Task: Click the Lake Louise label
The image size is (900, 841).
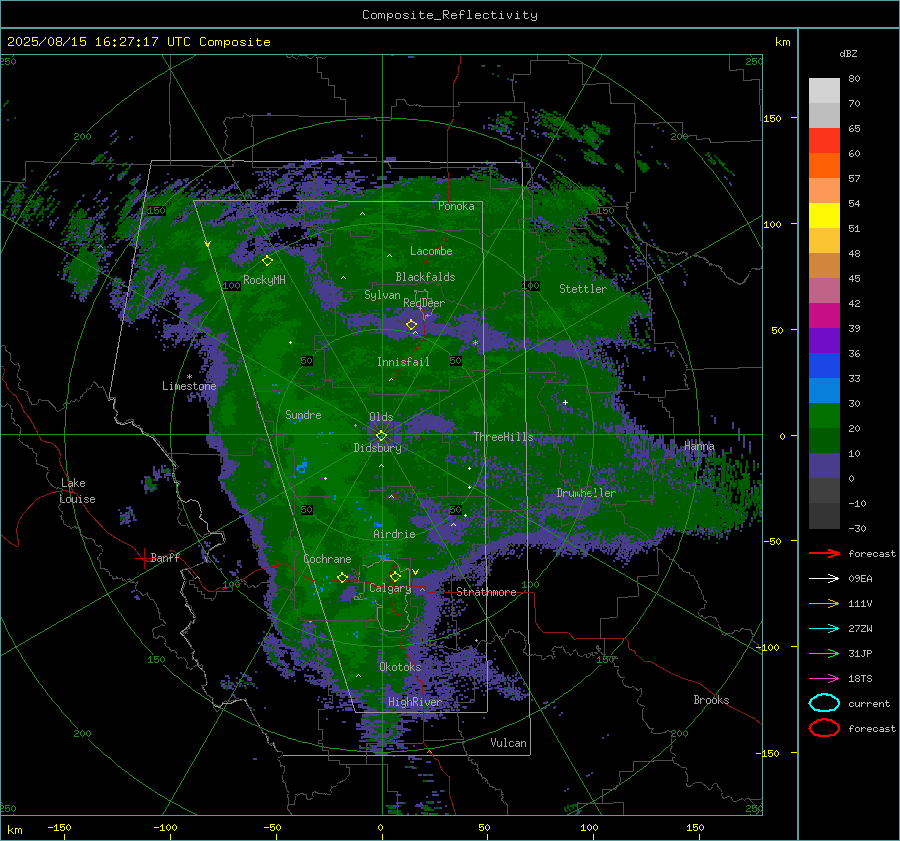Action: click(77, 491)
